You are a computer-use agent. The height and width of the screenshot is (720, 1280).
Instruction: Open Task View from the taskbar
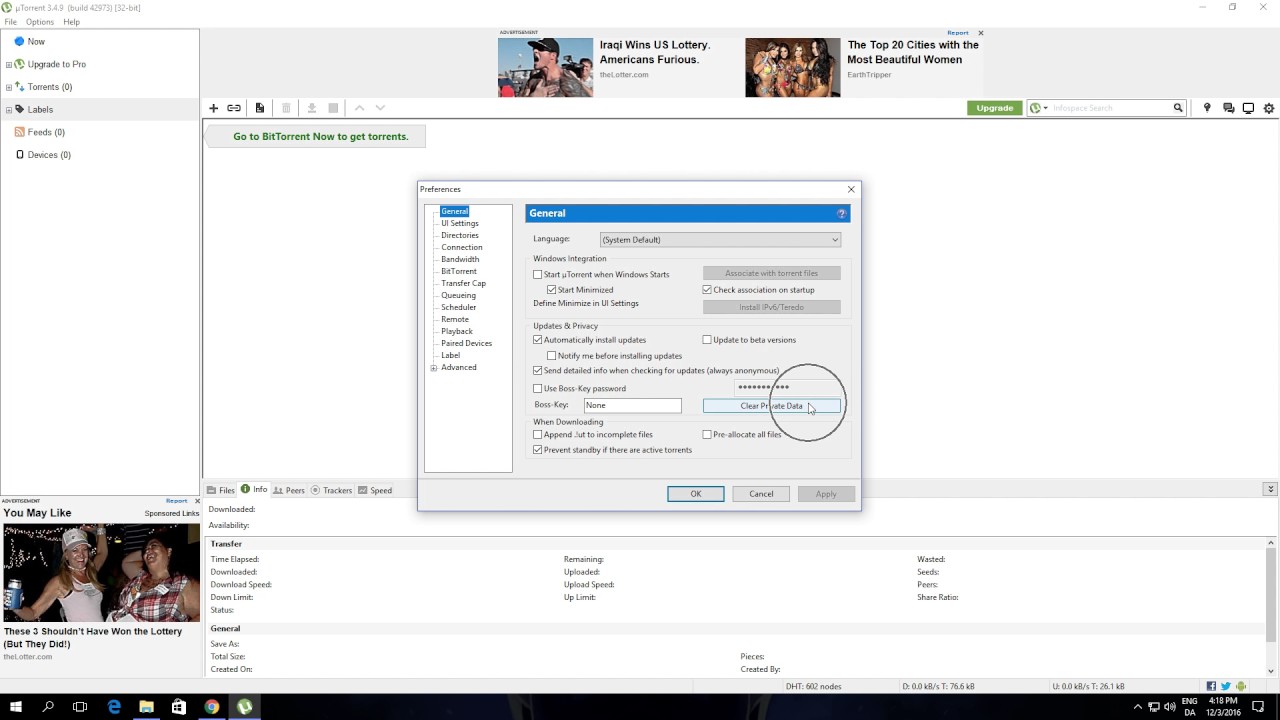tap(80, 707)
